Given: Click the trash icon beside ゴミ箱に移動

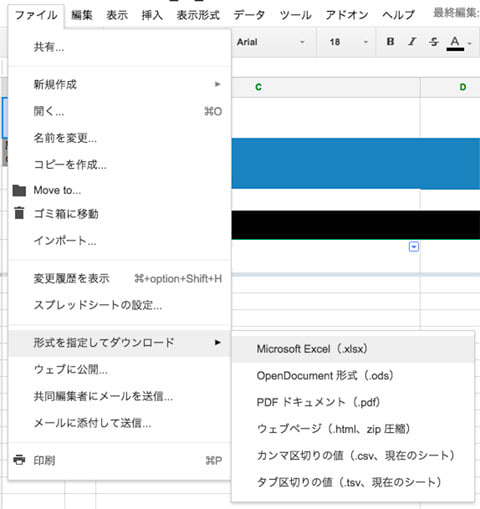Looking at the screenshot, I should click(19, 213).
